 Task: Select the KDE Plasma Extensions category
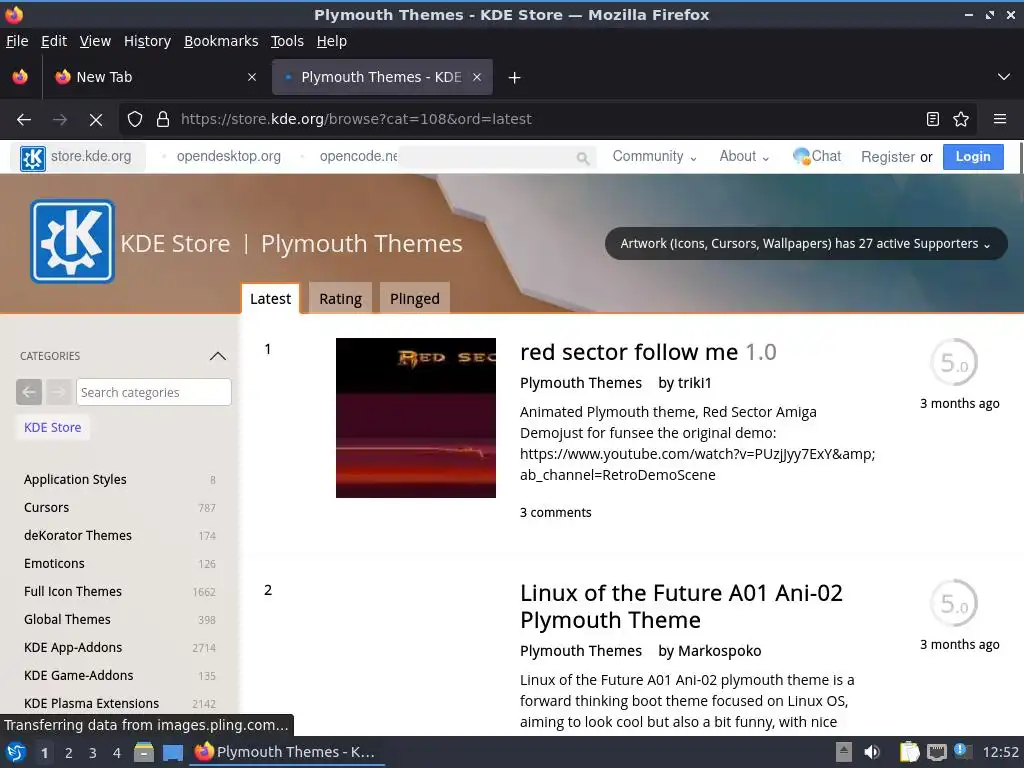[91, 703]
